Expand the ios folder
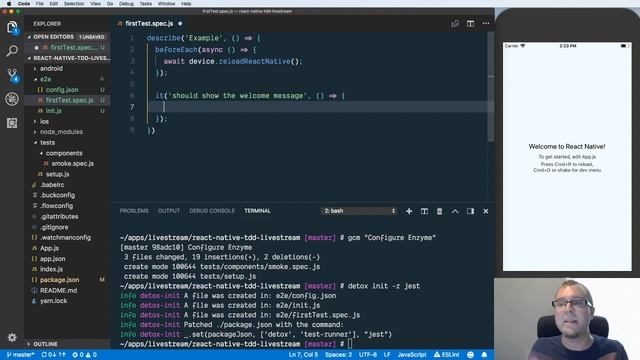Image resolution: width=640 pixels, height=360 pixels. pyautogui.click(x=44, y=122)
